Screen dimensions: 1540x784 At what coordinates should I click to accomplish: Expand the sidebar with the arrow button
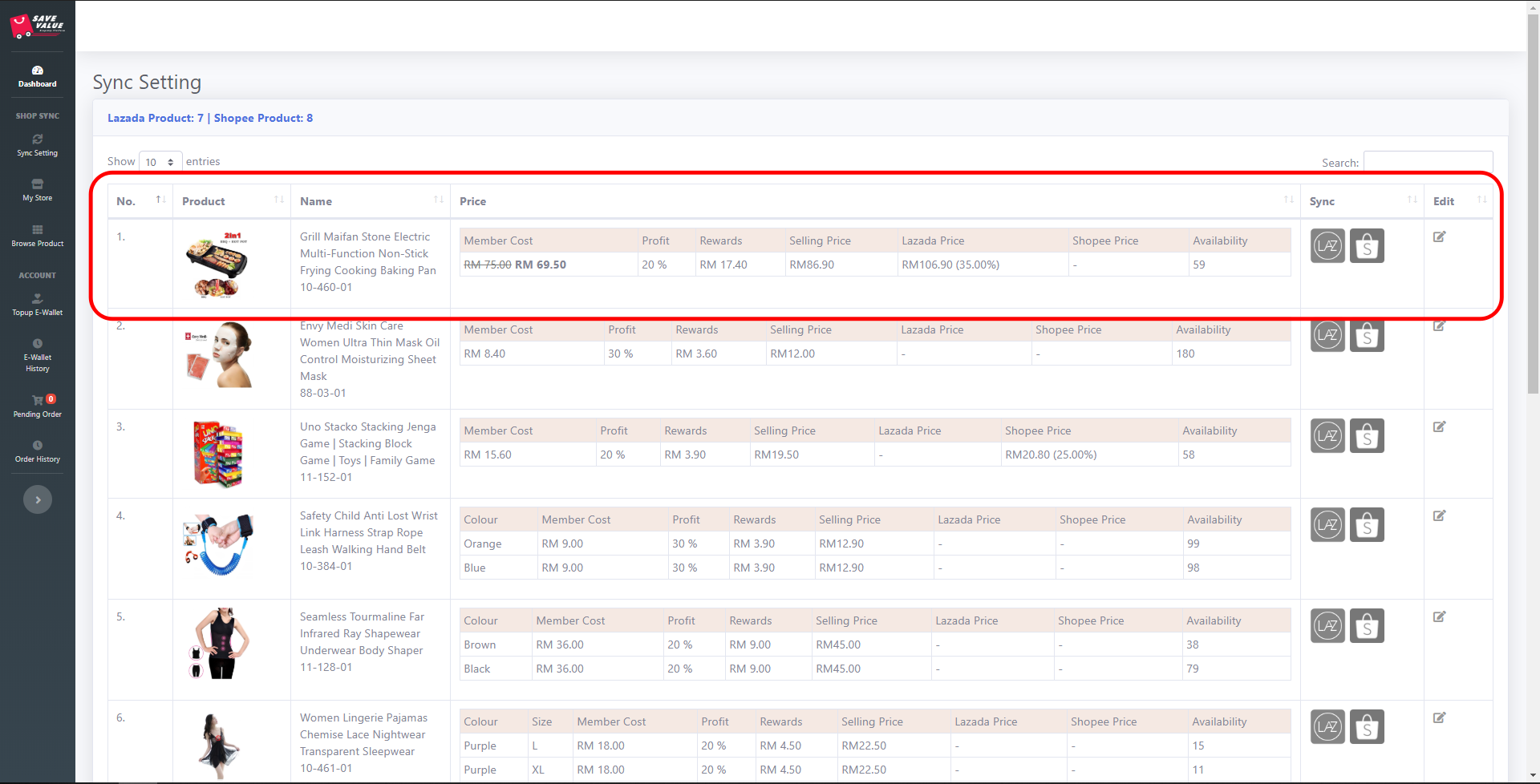[38, 499]
